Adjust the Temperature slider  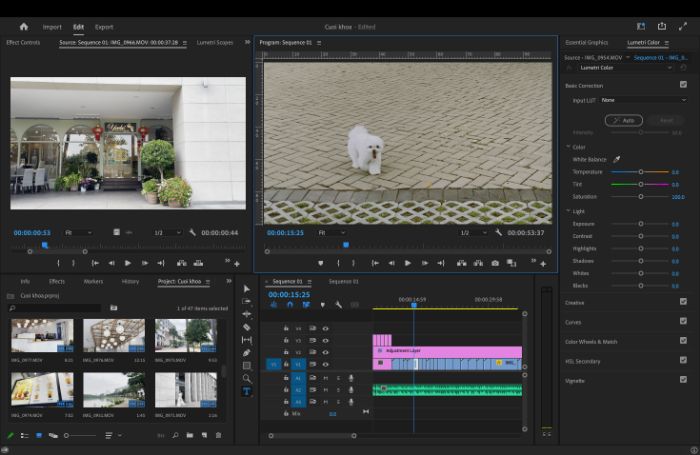(640, 172)
